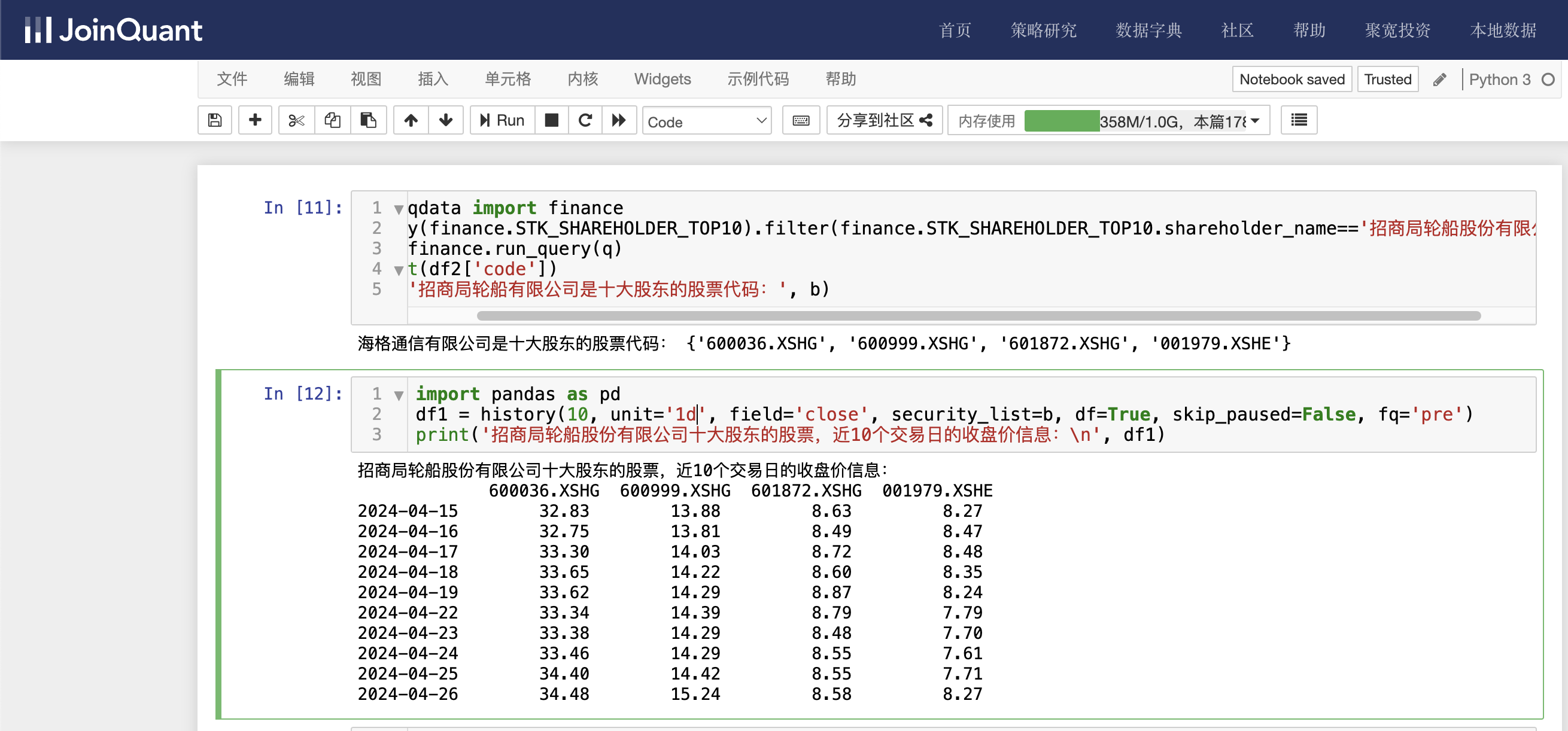Restart the kernel circular arrow icon
The width and height of the screenshot is (1568, 731).
pos(585,120)
